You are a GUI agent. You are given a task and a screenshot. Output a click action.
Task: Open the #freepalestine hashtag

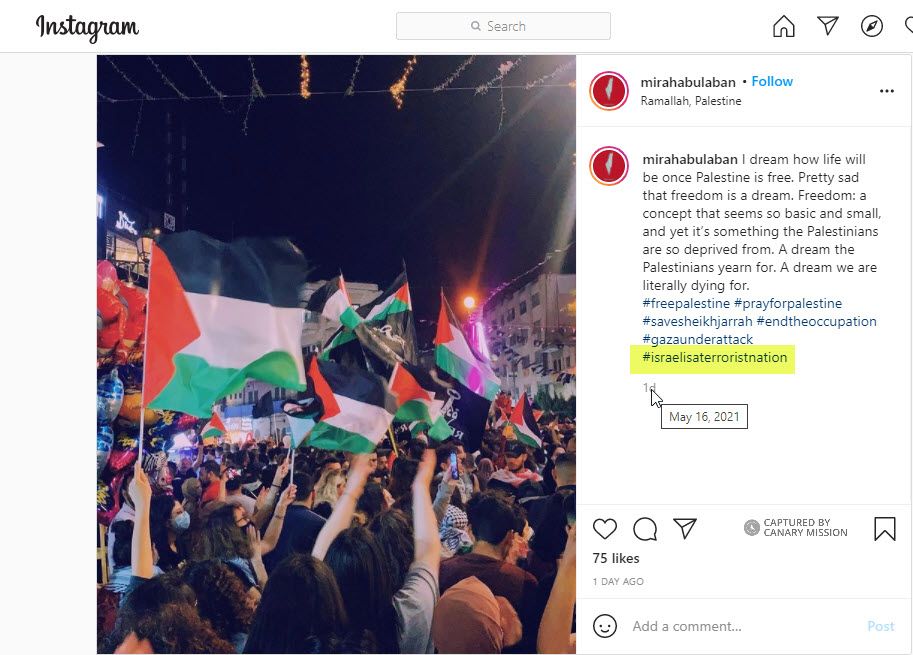click(686, 303)
